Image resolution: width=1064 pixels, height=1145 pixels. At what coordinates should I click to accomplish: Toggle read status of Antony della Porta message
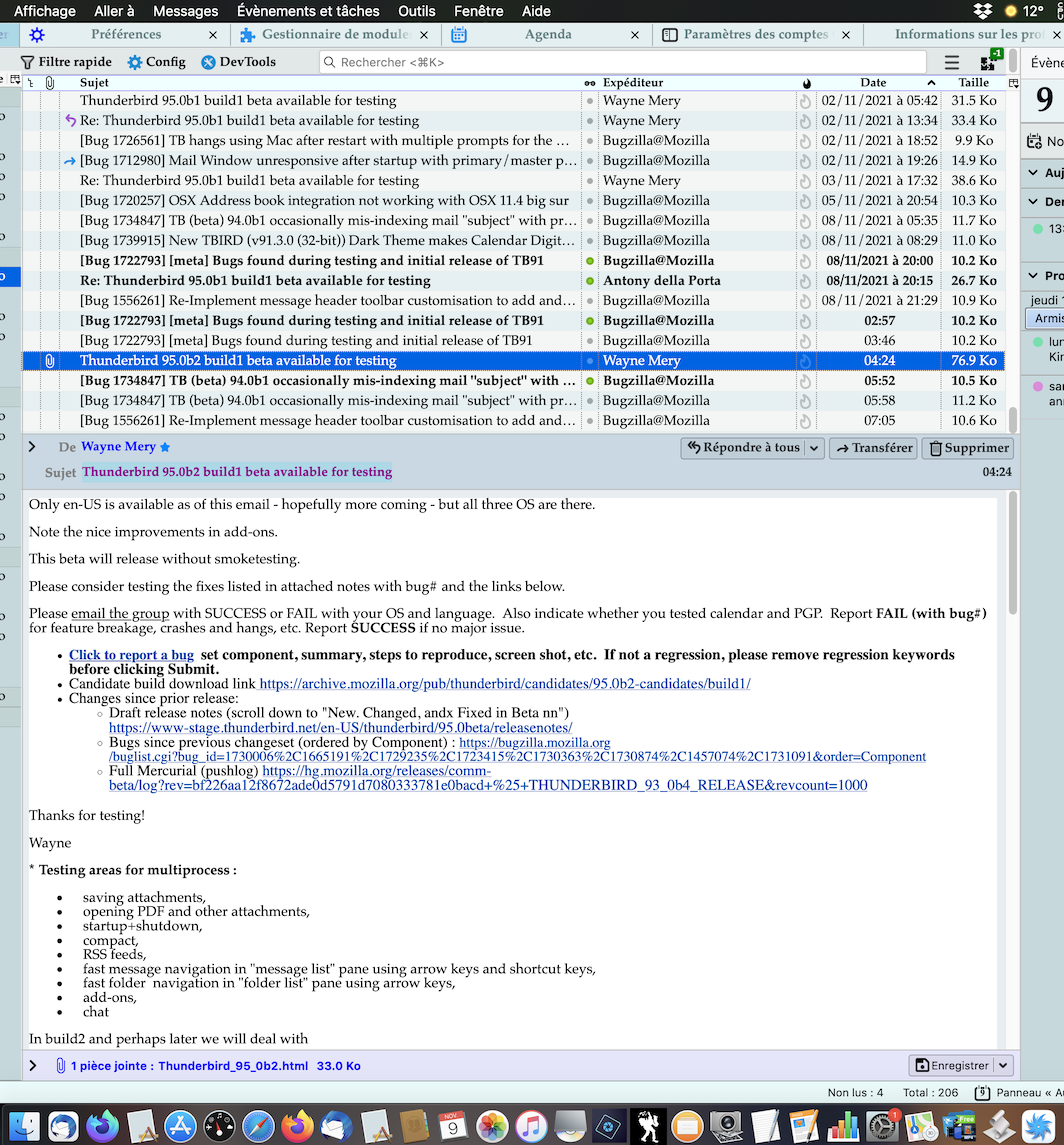click(x=590, y=281)
